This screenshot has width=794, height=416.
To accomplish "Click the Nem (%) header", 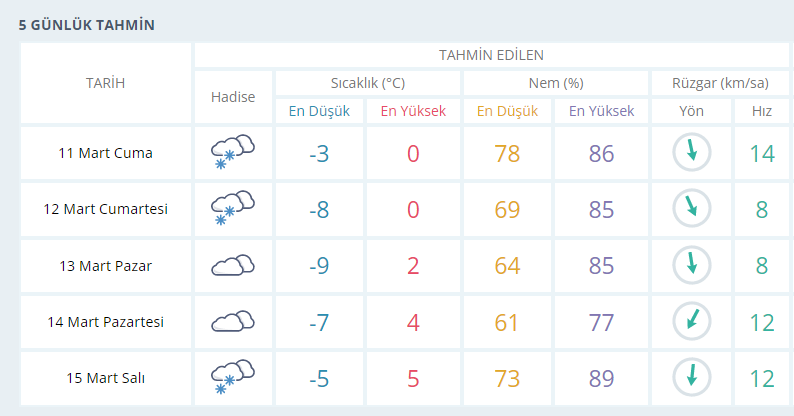I will pyautogui.click(x=556, y=83).
